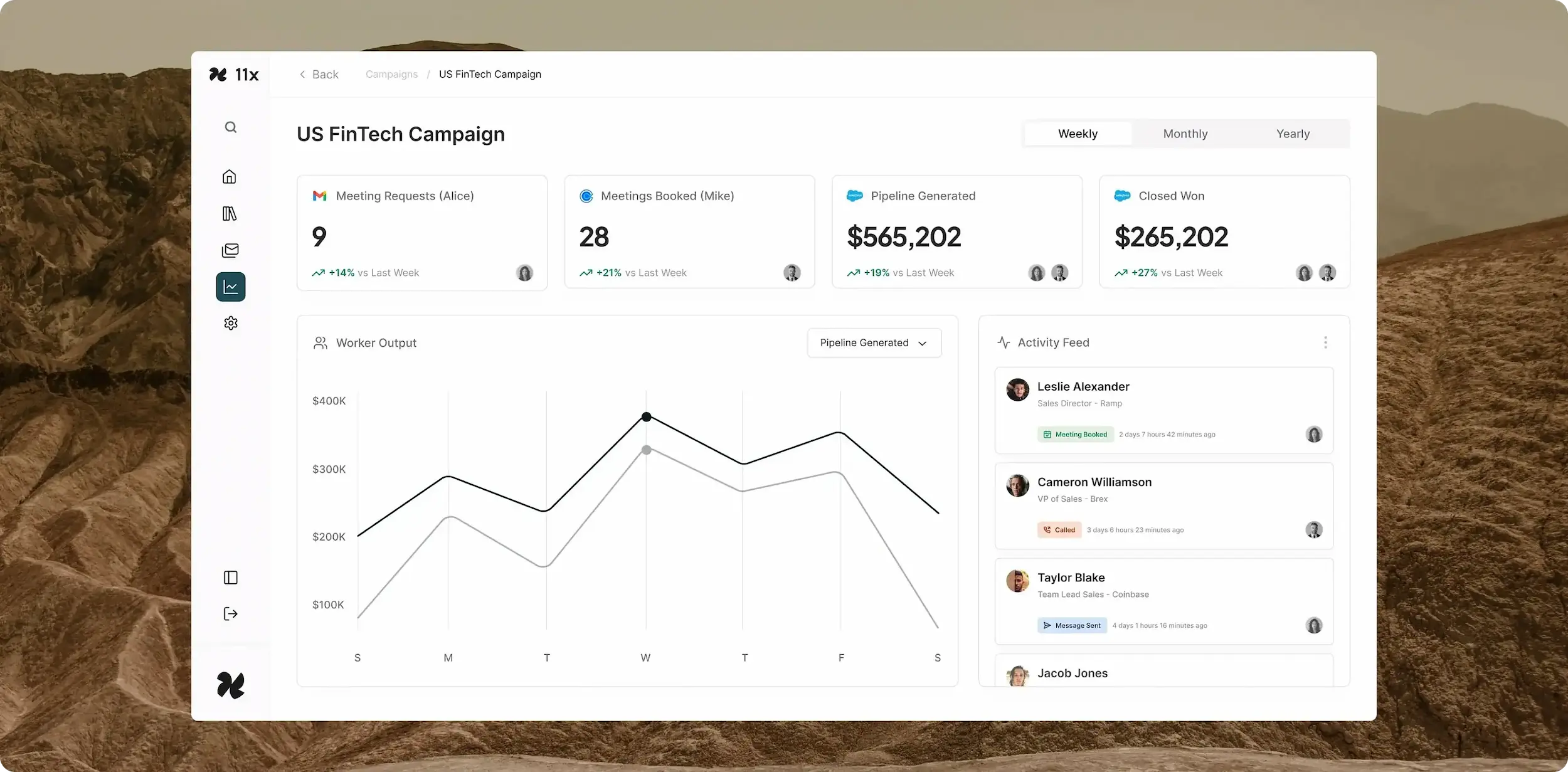Screen dimensions: 1568x772
Task: Click the Gmail icon on Meeting Requests card
Action: (x=320, y=196)
